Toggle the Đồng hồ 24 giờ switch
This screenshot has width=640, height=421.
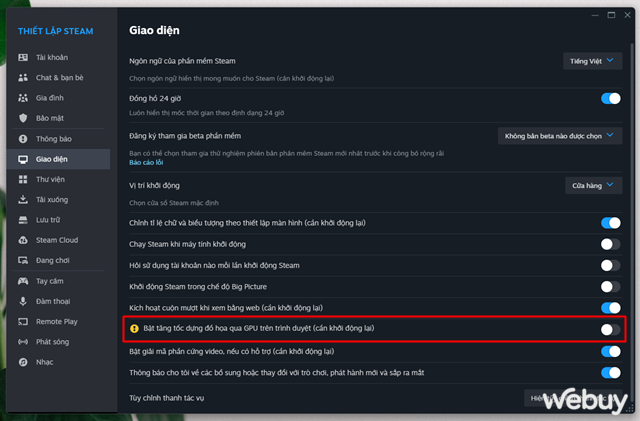click(x=611, y=98)
